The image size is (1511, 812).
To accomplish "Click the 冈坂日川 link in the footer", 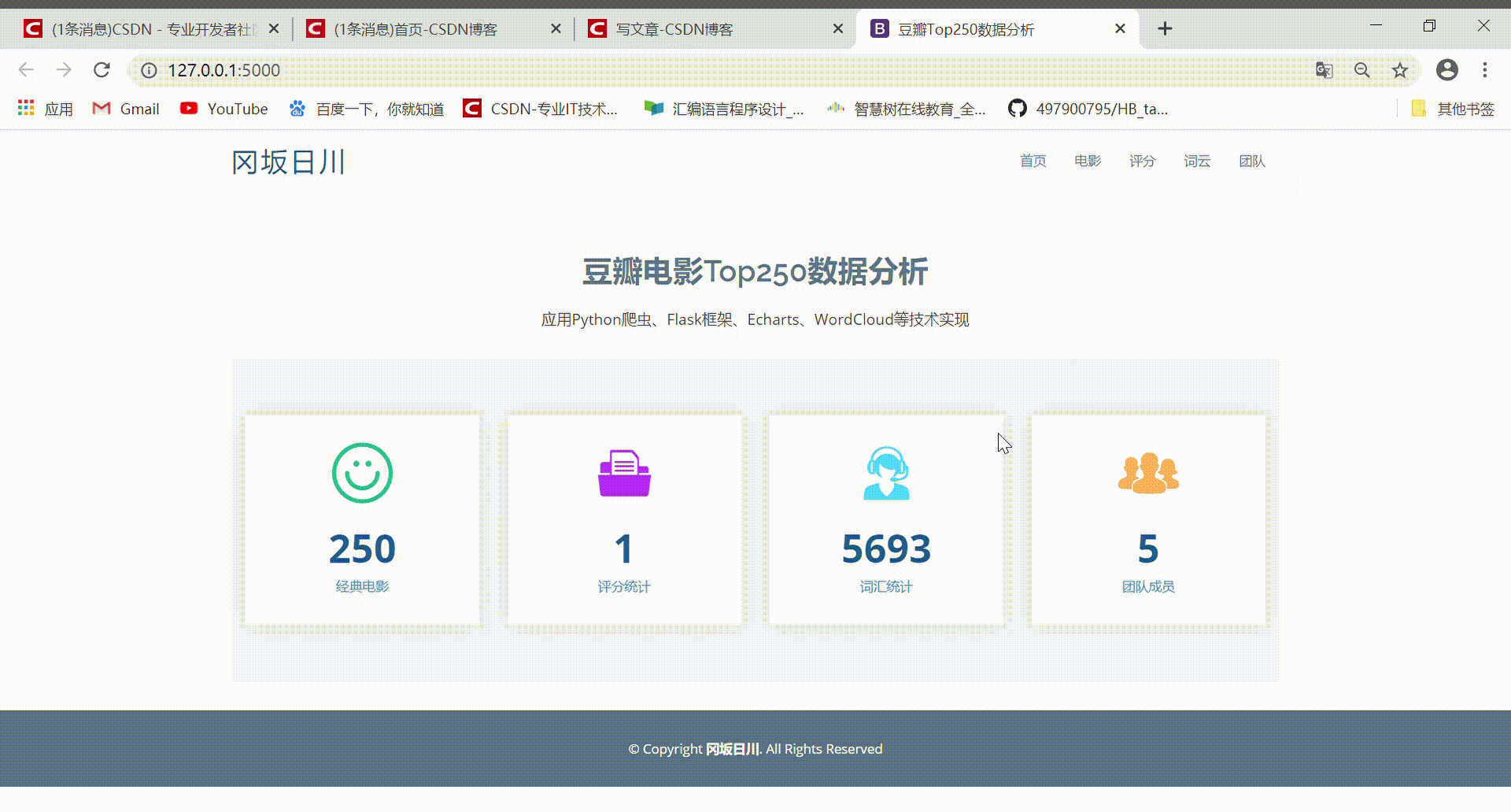I will tap(733, 749).
